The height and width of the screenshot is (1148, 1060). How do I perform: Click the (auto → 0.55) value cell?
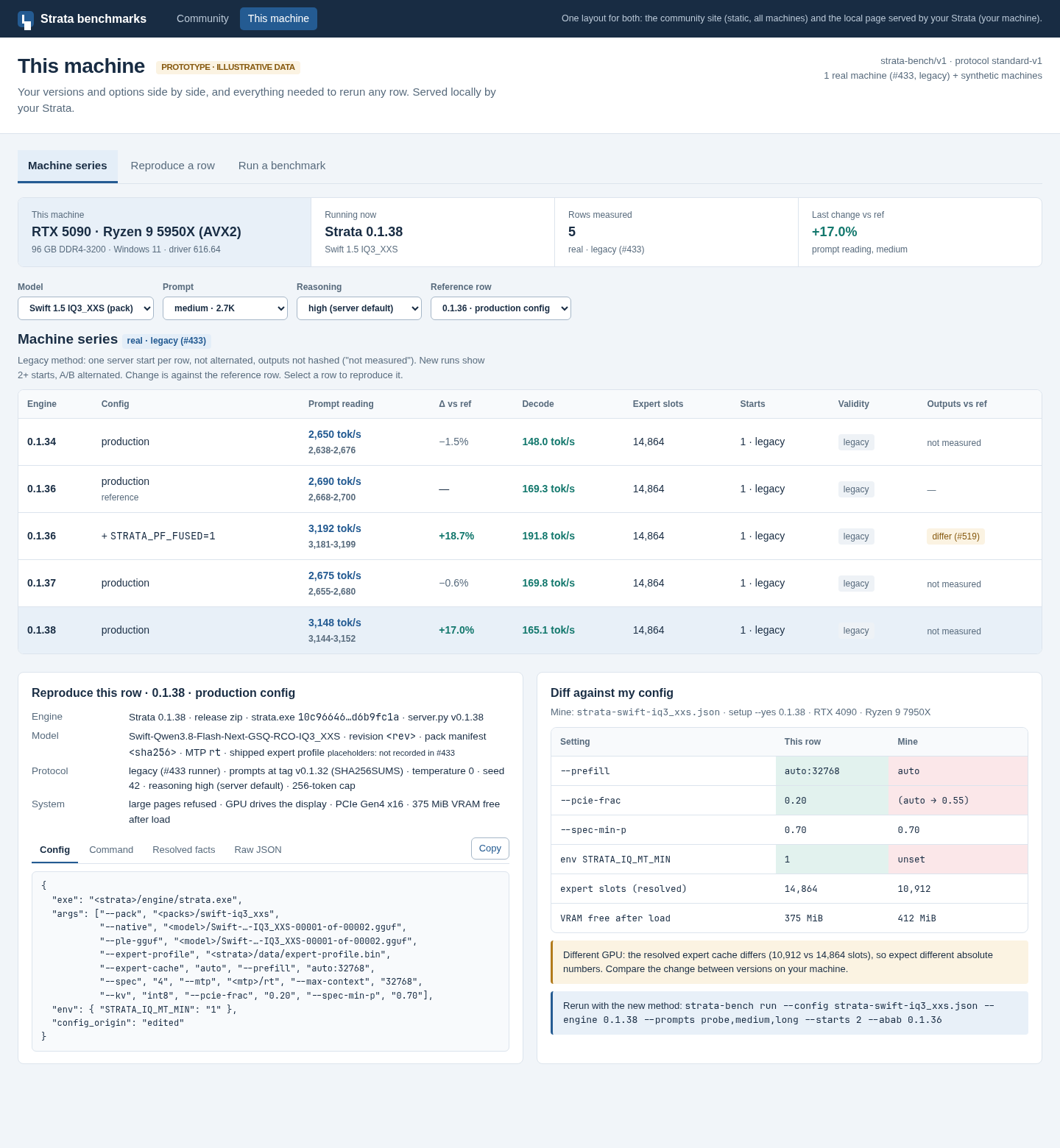(x=958, y=801)
